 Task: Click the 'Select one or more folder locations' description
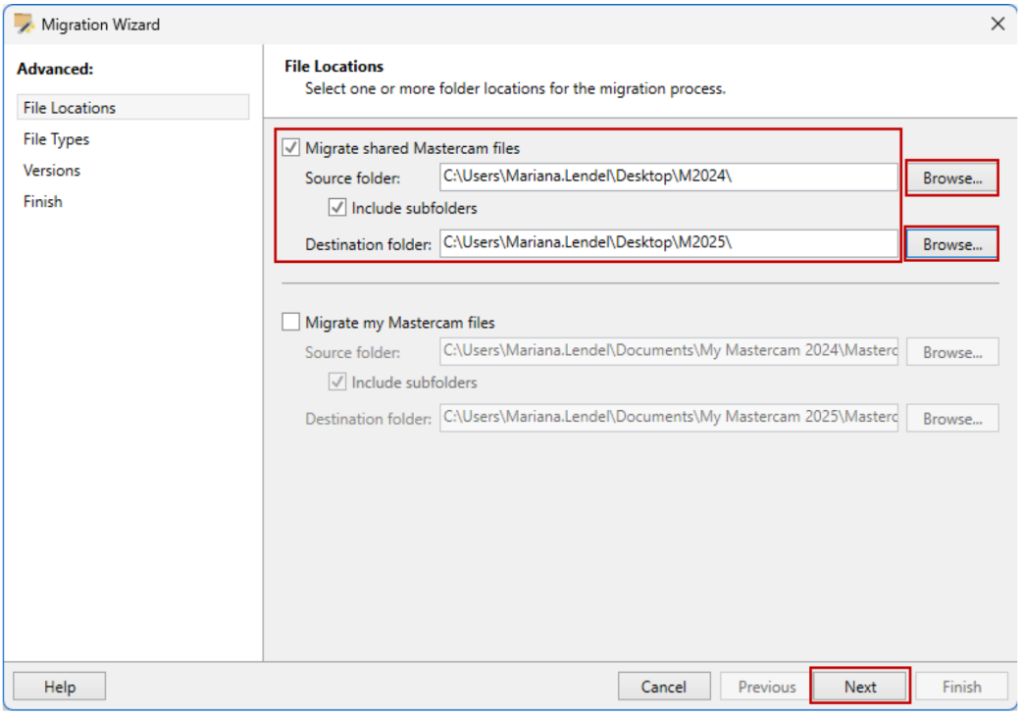coord(515,89)
